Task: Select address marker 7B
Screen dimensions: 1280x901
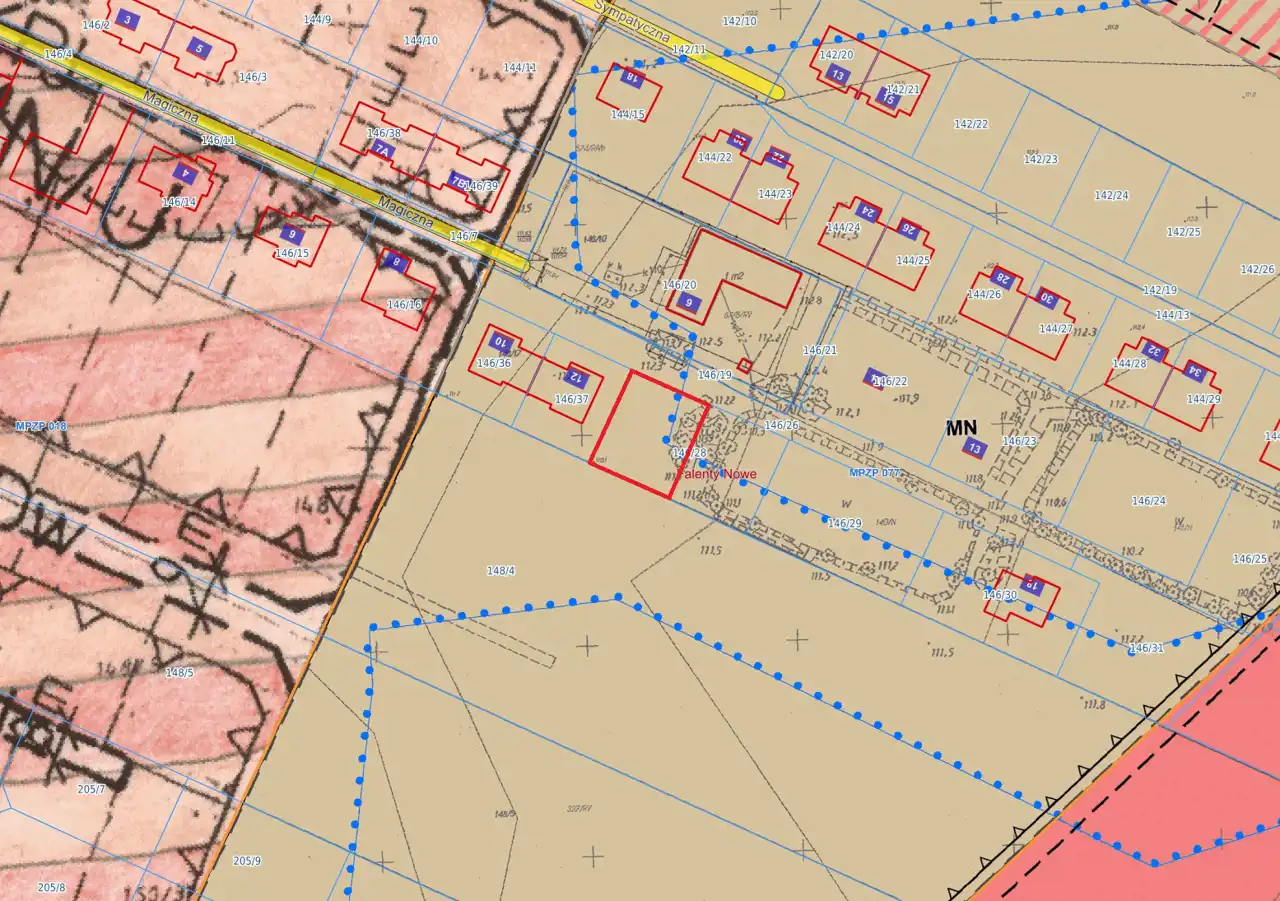Action: pyautogui.click(x=458, y=181)
